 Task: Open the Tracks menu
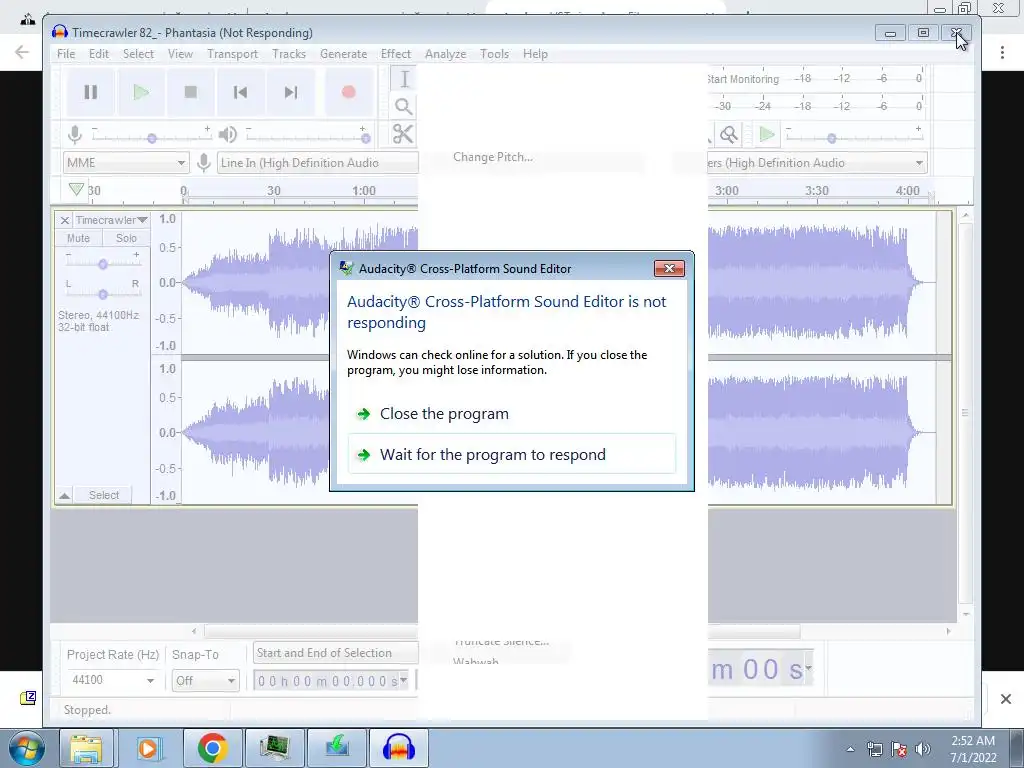[x=289, y=54]
